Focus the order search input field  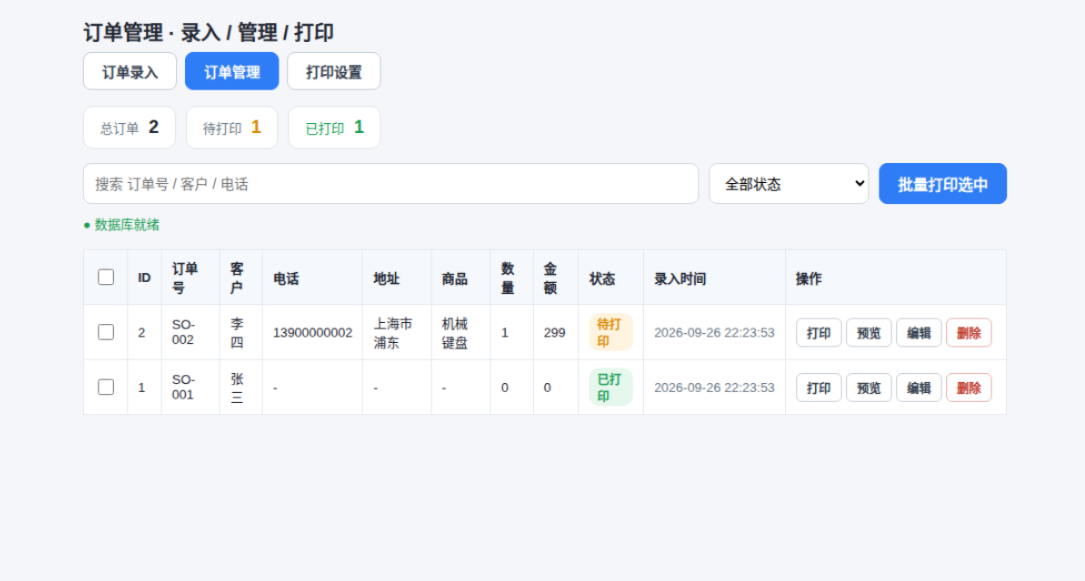pyautogui.click(x=391, y=184)
